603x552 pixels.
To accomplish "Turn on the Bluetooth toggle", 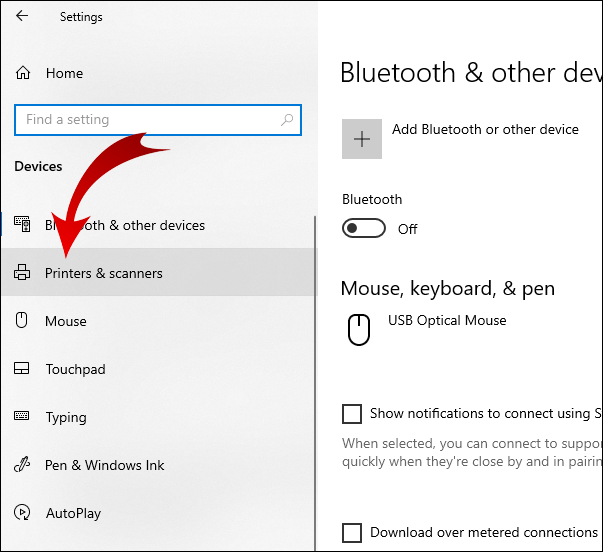I will point(363,228).
